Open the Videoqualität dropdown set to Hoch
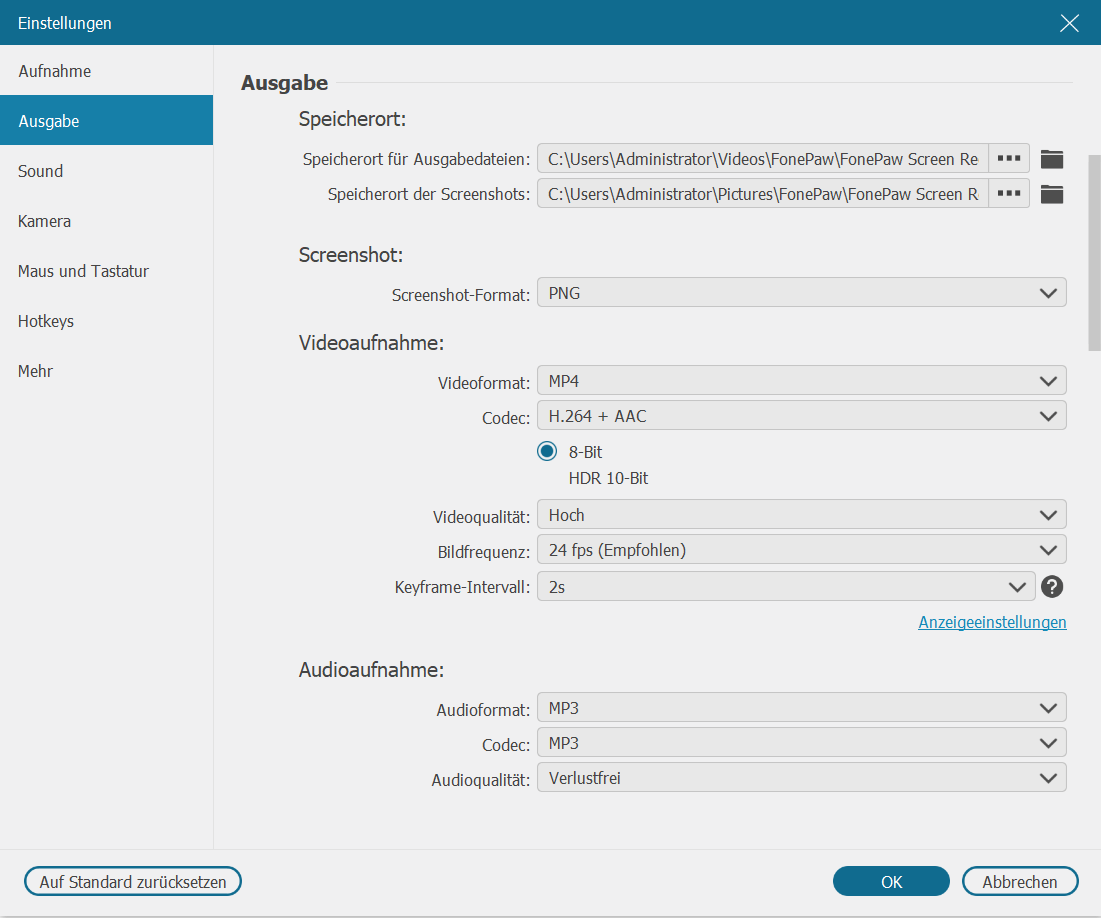 pos(801,515)
